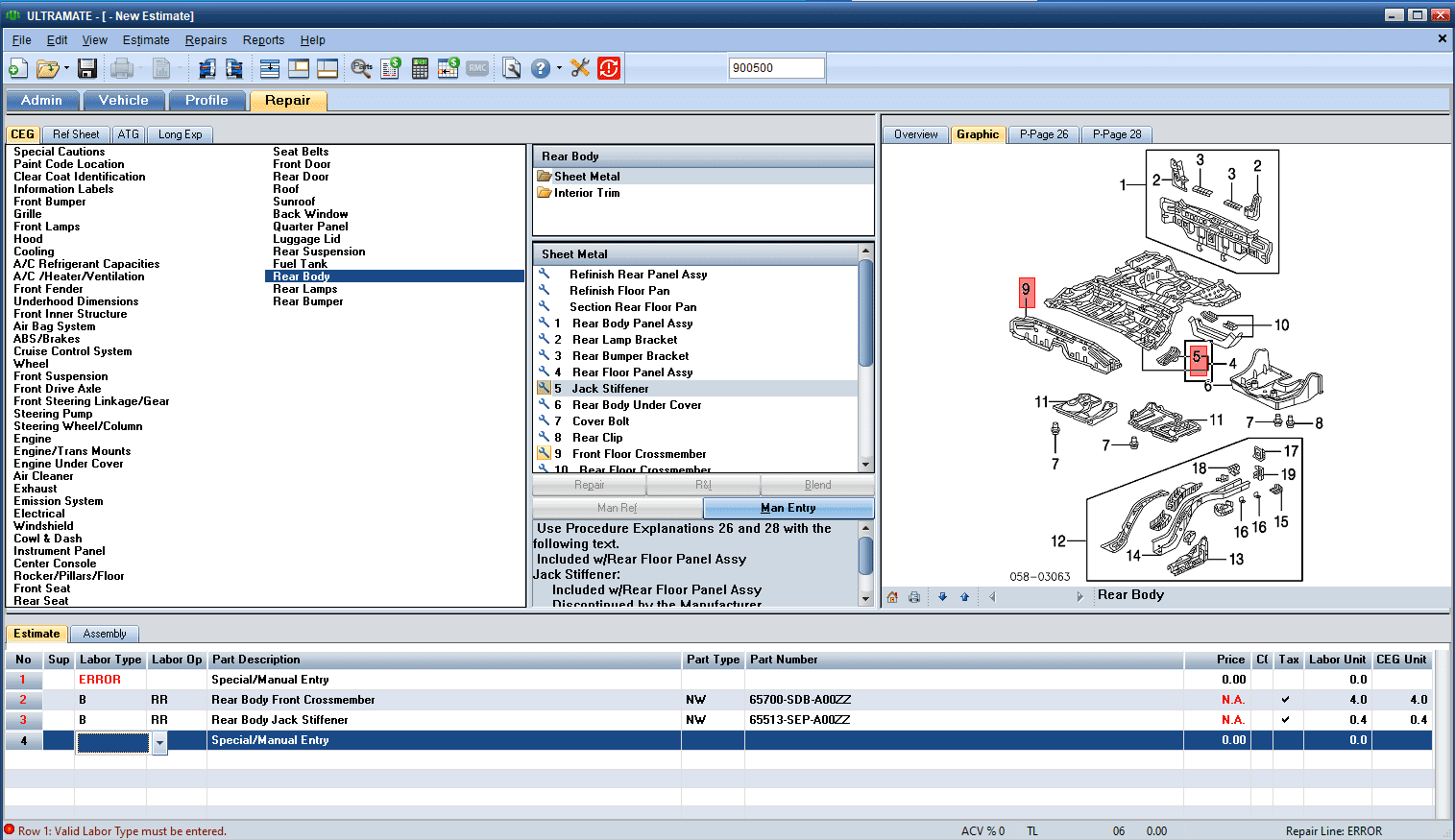Create a new estimate with the green plus icon
The image size is (1455, 840).
(17, 68)
